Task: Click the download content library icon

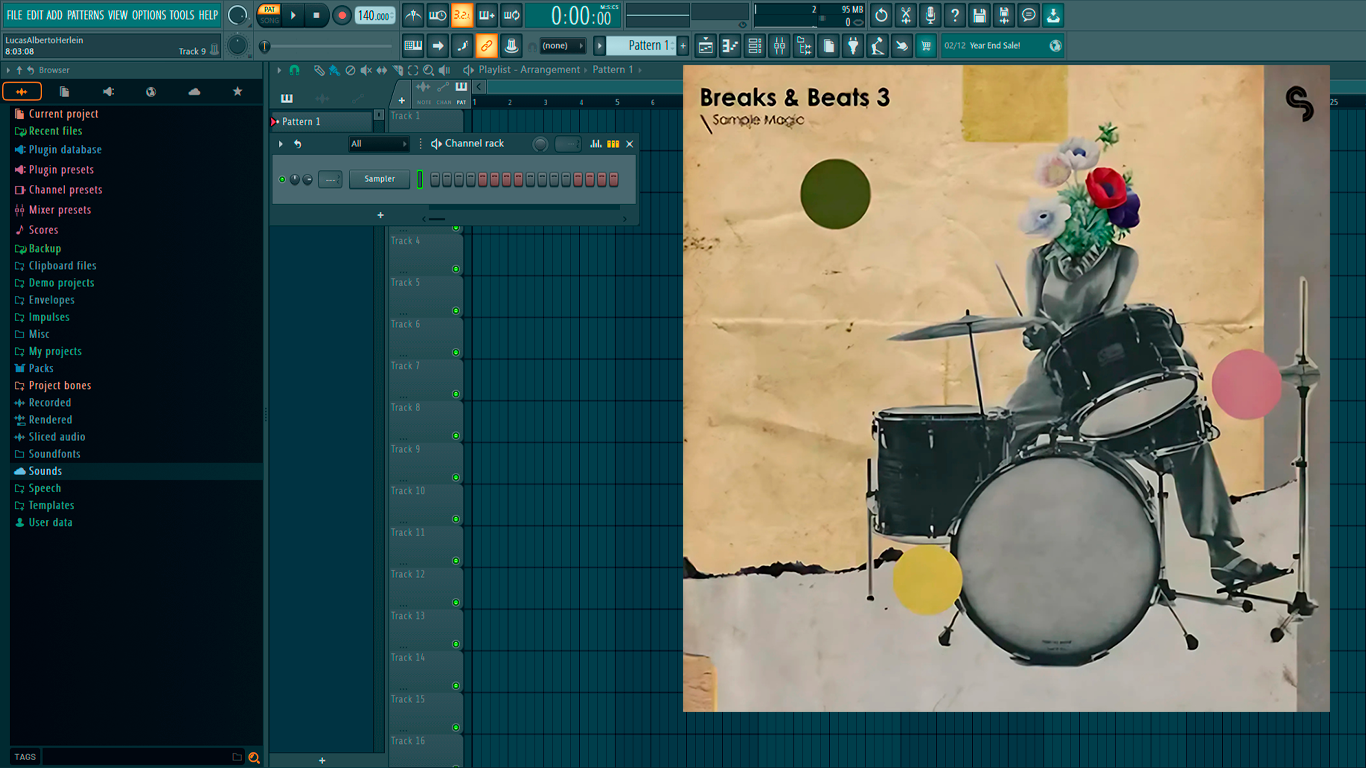Action: (x=1053, y=15)
